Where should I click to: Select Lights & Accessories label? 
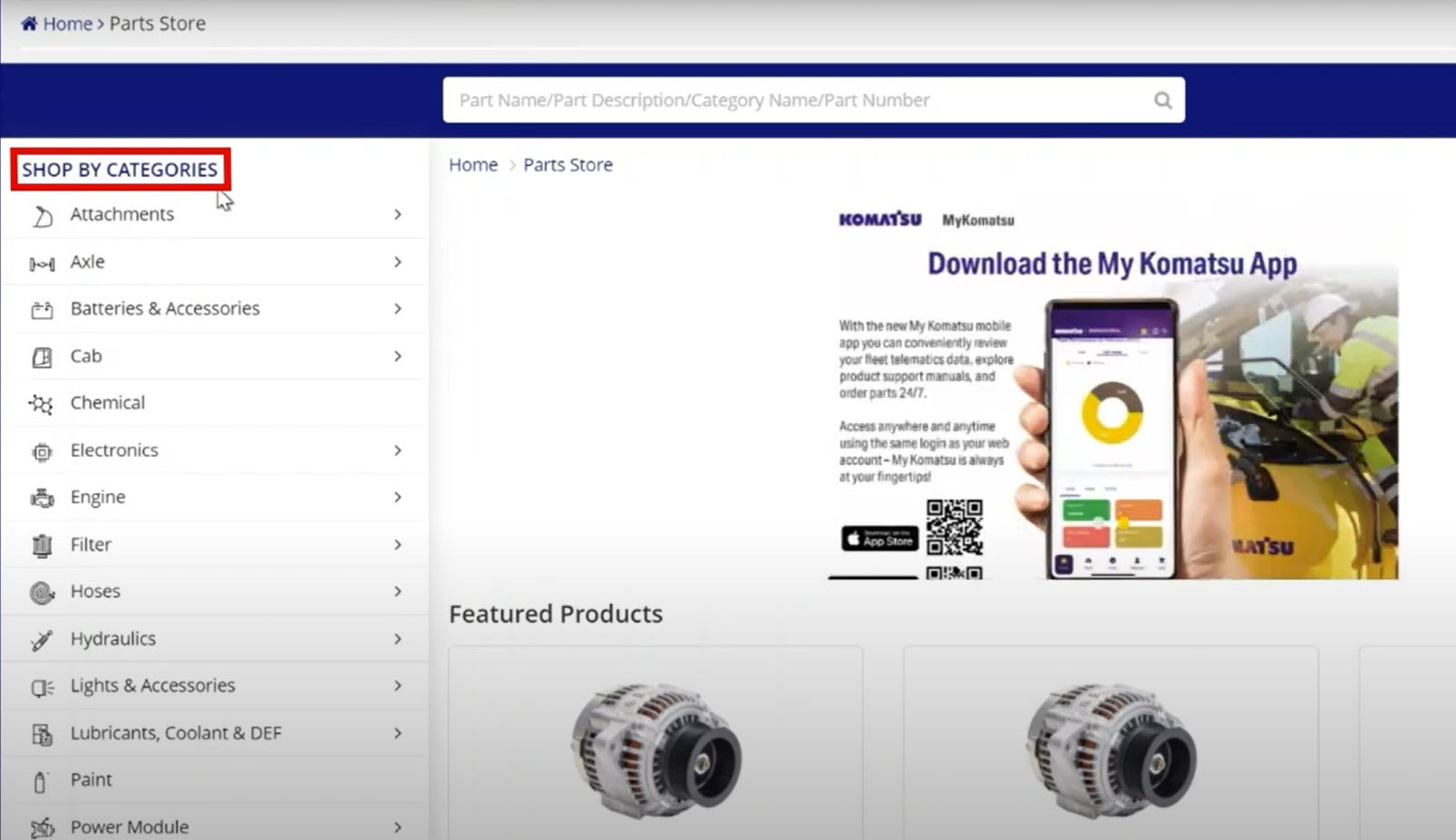(153, 686)
